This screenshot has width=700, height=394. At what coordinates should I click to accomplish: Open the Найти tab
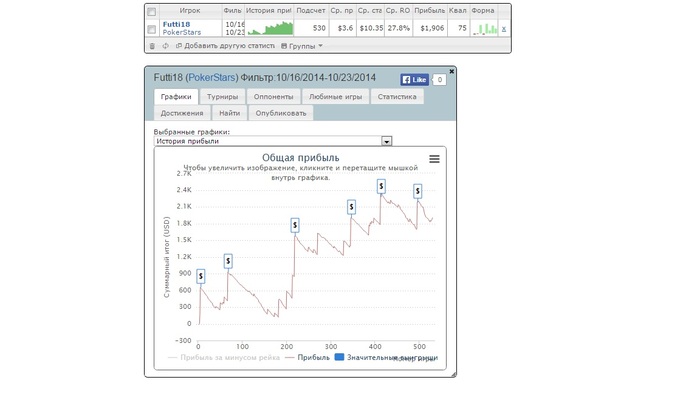[x=229, y=113]
